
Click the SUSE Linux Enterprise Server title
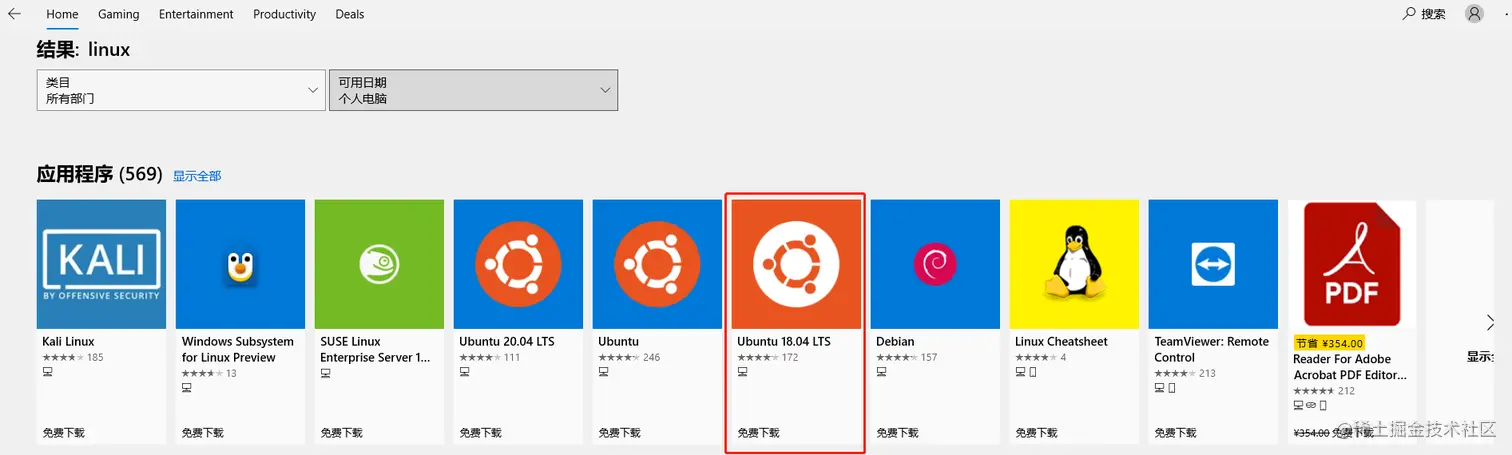[x=376, y=349]
